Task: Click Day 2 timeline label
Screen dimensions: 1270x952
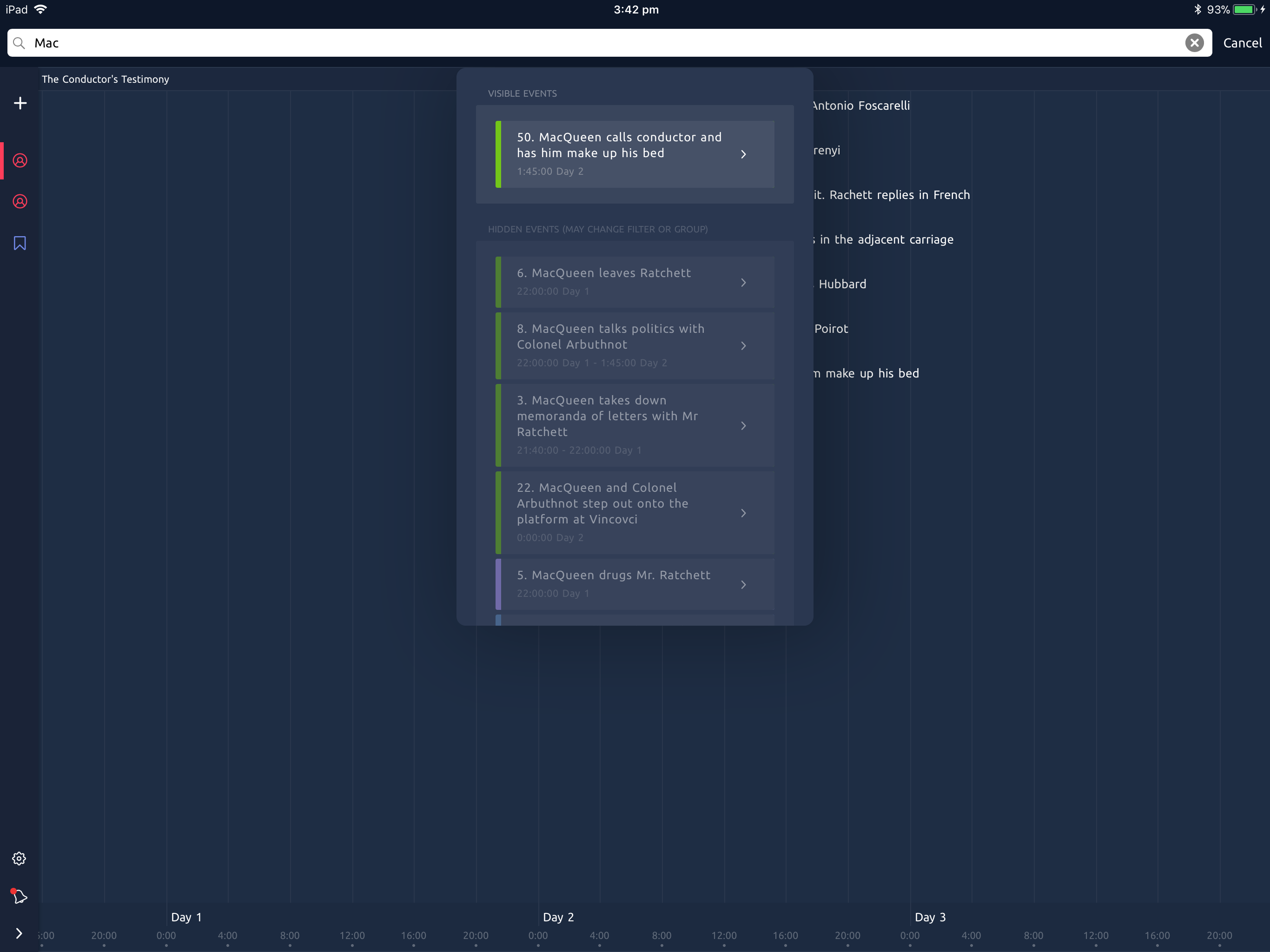Action: (x=558, y=917)
